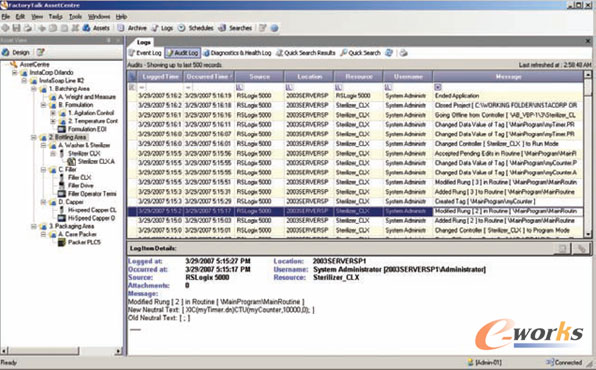Click the Connected status indicator
The height and width of the screenshot is (370, 596).
point(564,362)
